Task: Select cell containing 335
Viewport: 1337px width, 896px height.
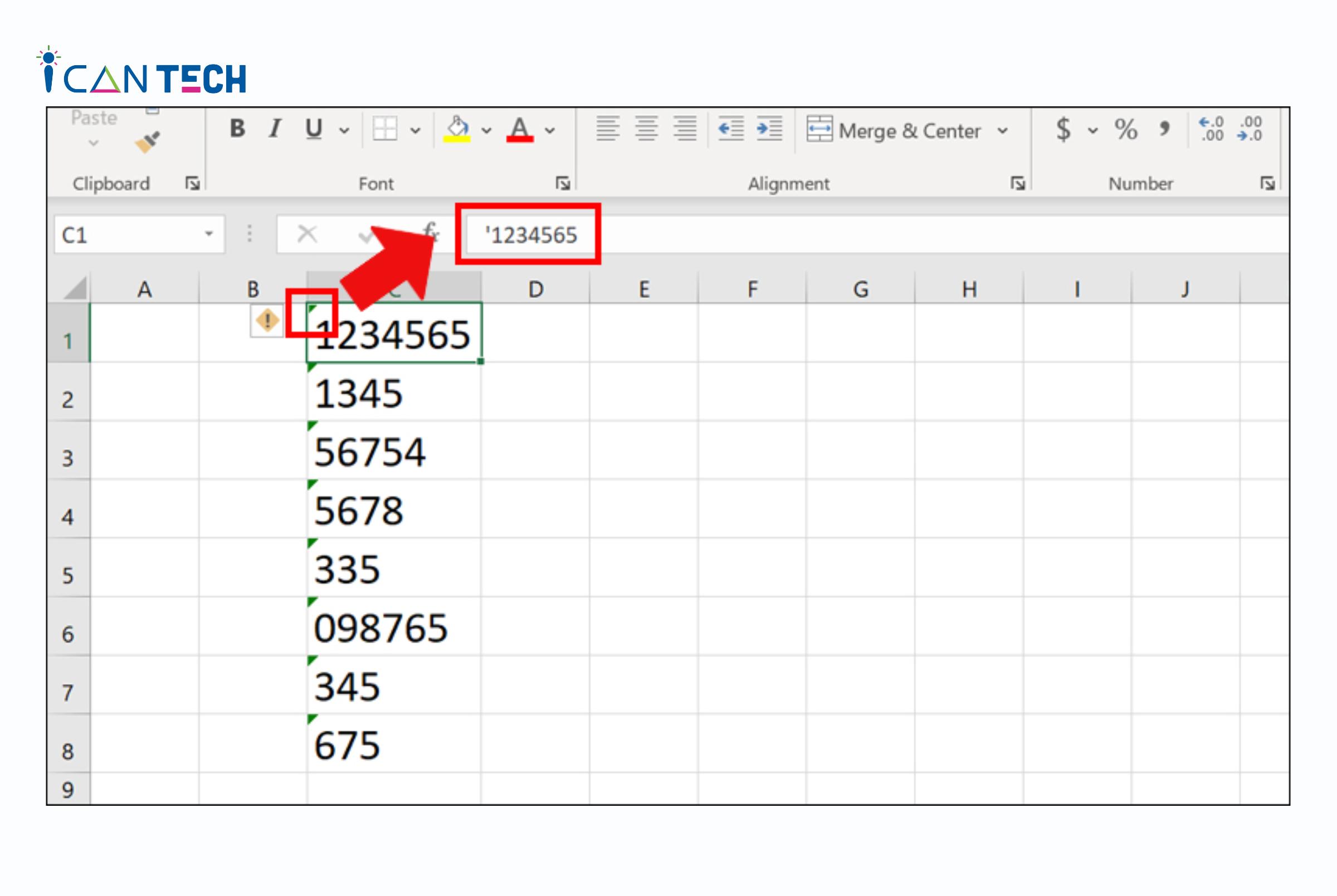Action: (x=394, y=568)
